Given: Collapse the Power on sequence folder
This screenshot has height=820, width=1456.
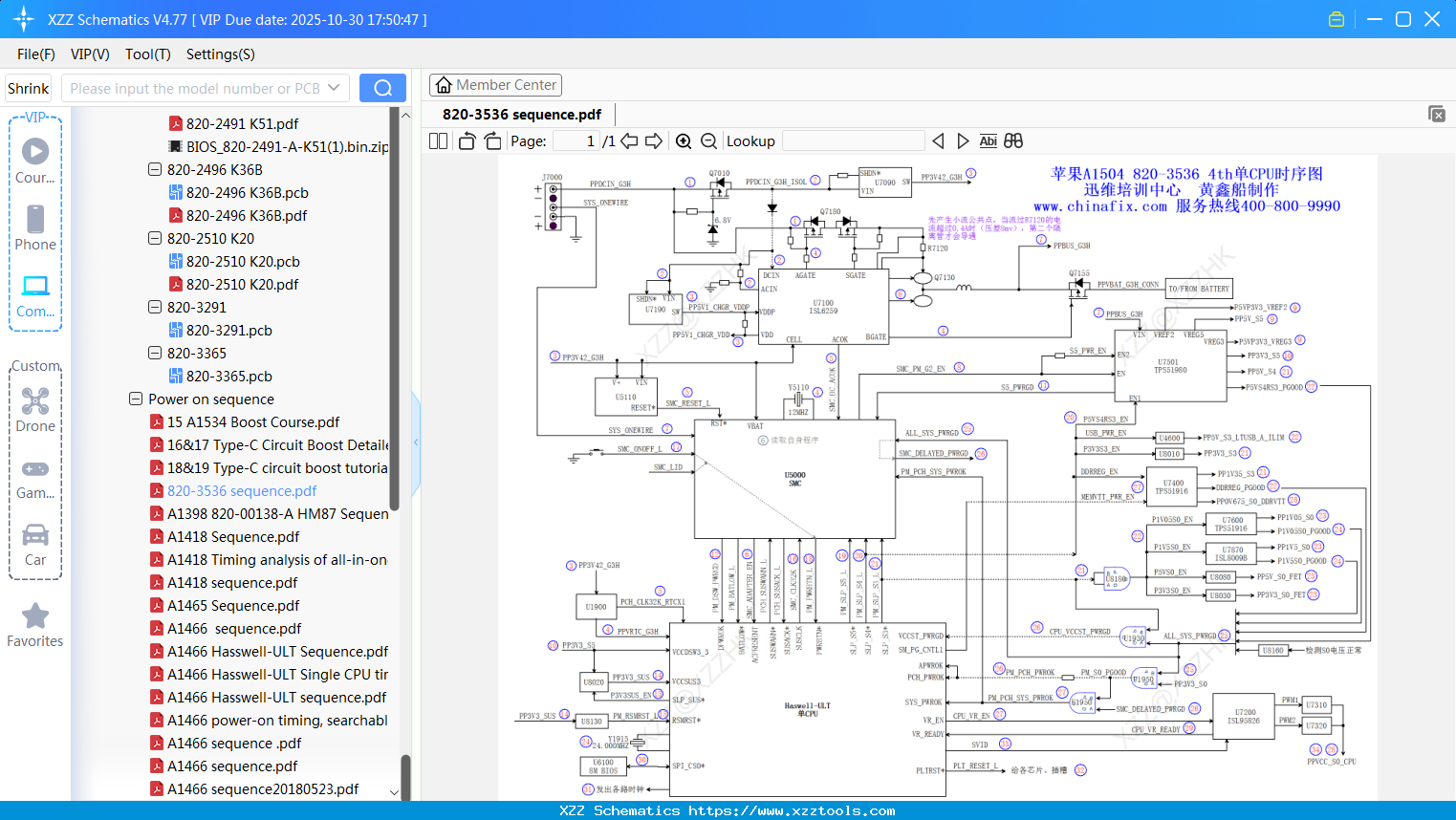Looking at the screenshot, I should pos(136,399).
